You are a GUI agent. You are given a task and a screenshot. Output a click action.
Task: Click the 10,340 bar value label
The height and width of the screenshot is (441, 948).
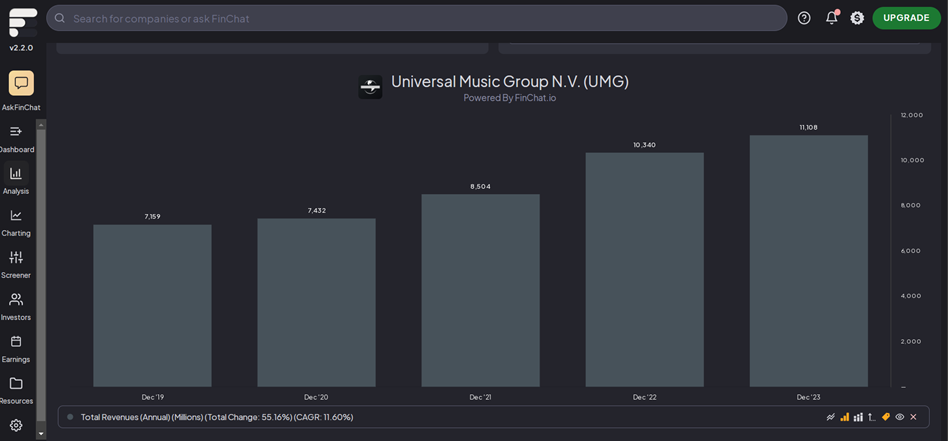click(x=644, y=145)
